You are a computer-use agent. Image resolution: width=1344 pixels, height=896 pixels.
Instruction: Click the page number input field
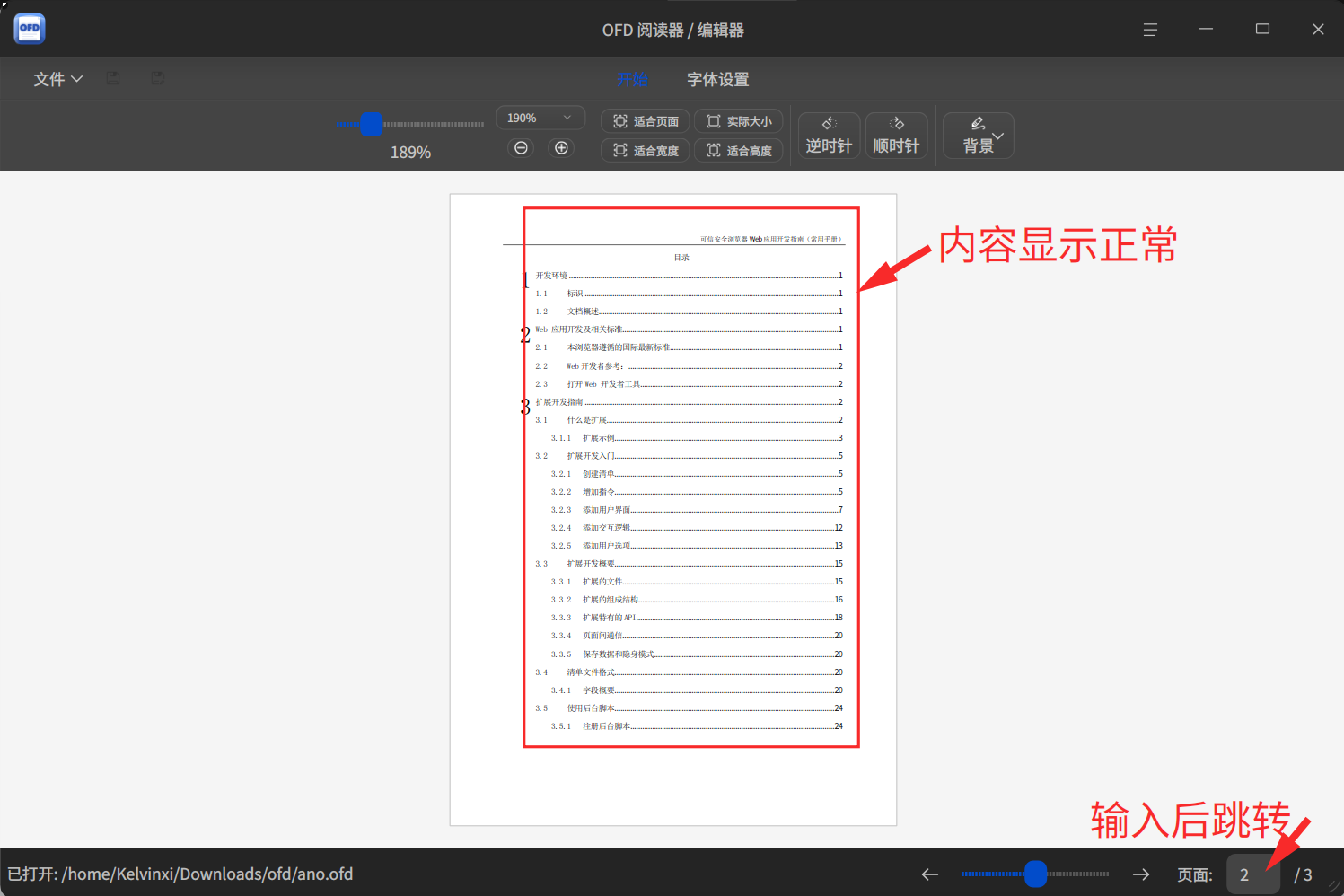coord(1252,874)
